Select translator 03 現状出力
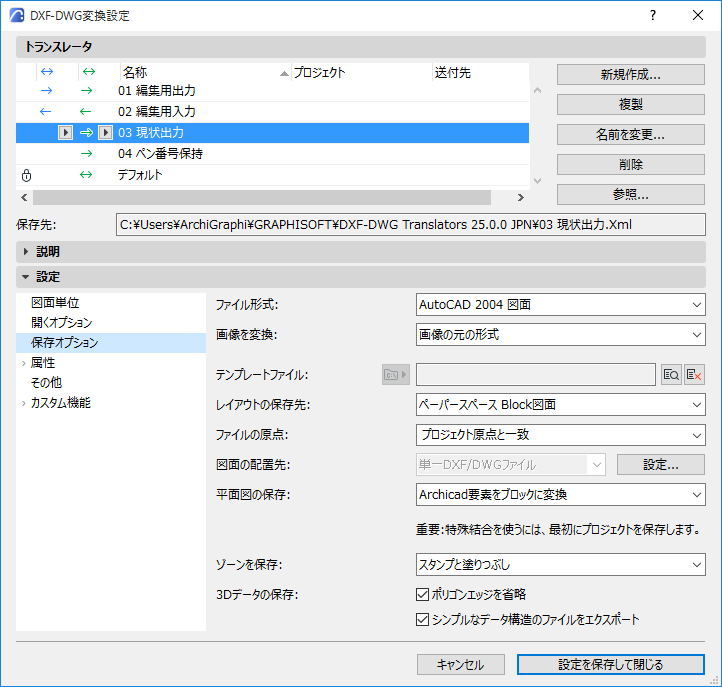Viewport: 722px width, 687px height. (272, 133)
